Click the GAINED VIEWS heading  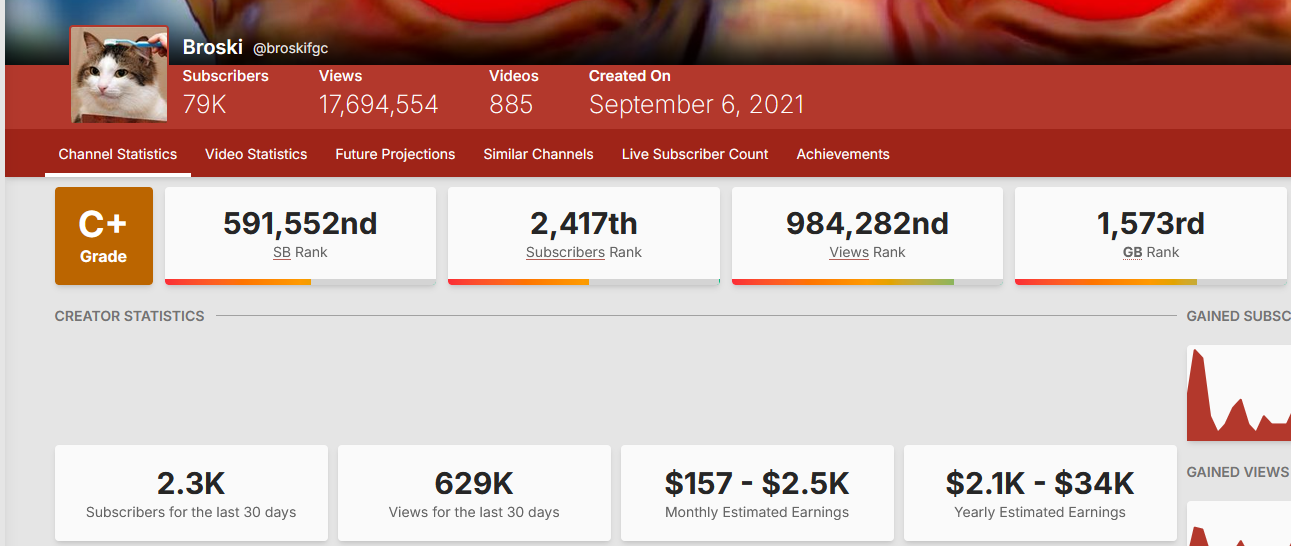[1238, 472]
